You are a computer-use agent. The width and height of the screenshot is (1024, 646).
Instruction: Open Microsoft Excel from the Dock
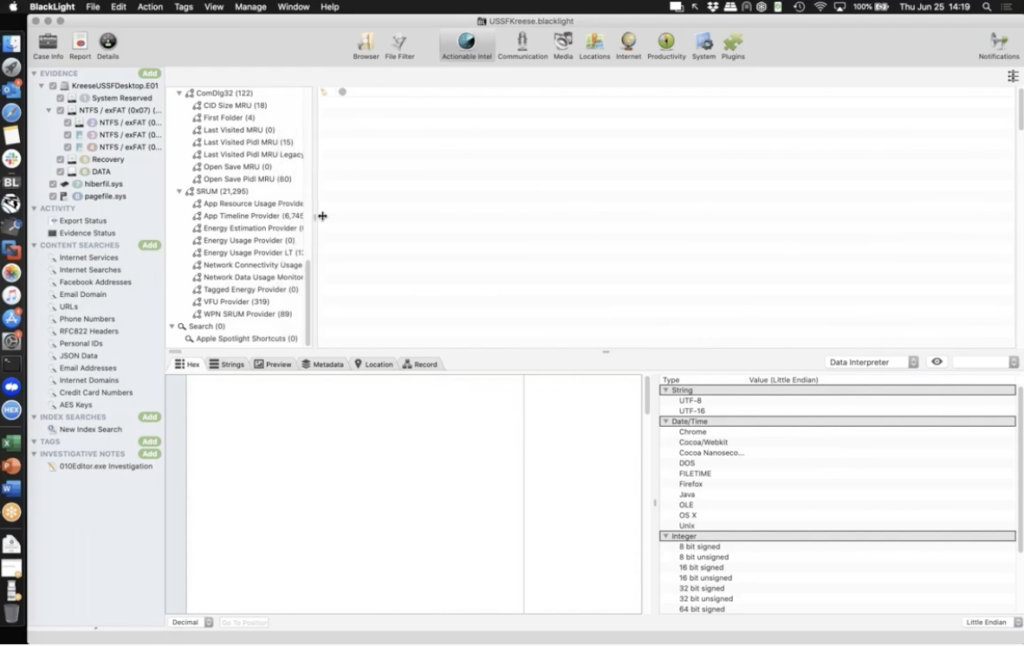(11, 443)
